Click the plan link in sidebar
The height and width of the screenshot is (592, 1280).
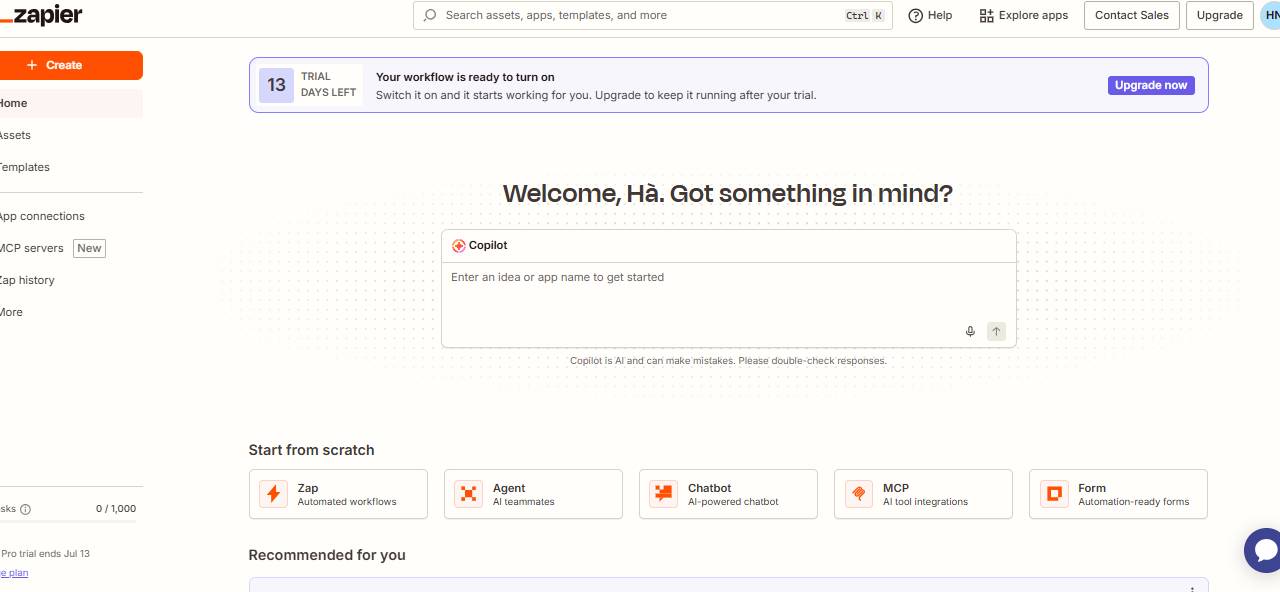[x=14, y=573]
